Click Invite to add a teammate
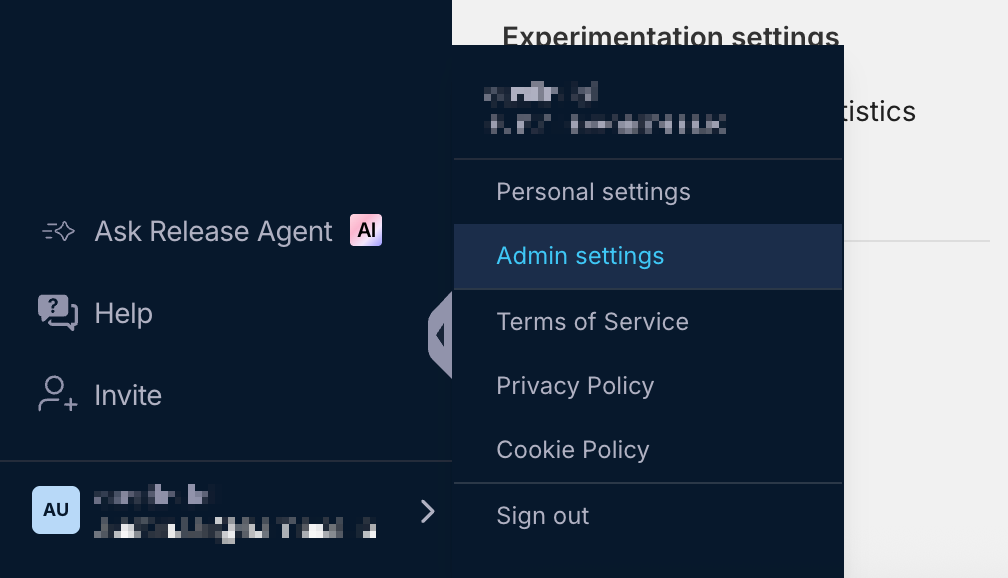Screen dimensions: 1008x578 point(127,395)
